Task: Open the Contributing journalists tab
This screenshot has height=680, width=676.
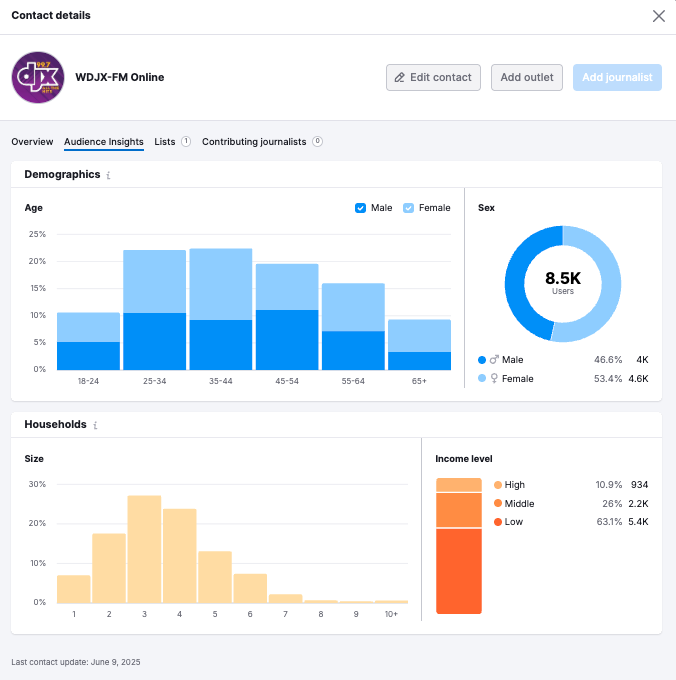Action: tap(254, 142)
